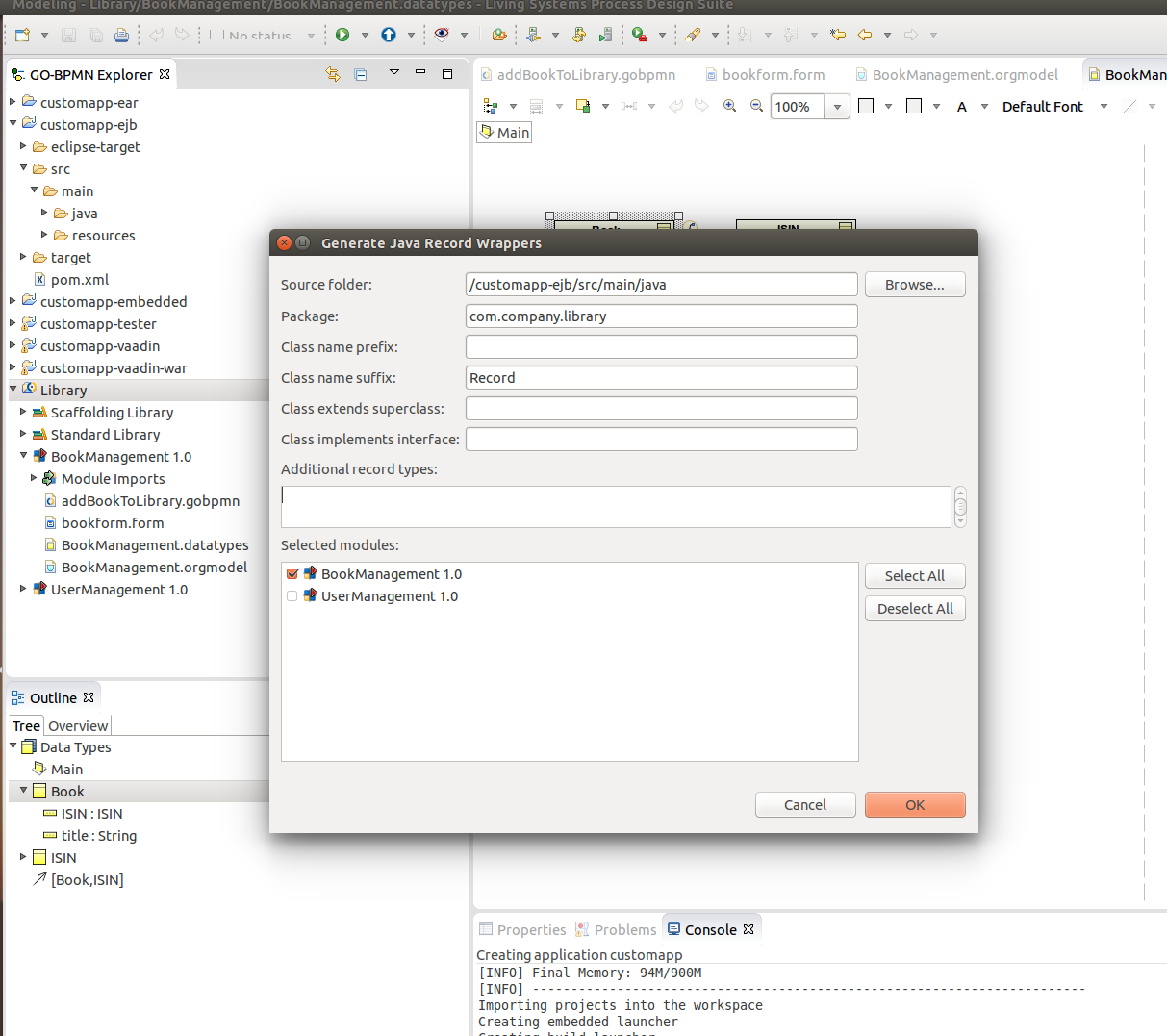Click the Select All button
Screen dimensions: 1167x1036
pos(915,576)
